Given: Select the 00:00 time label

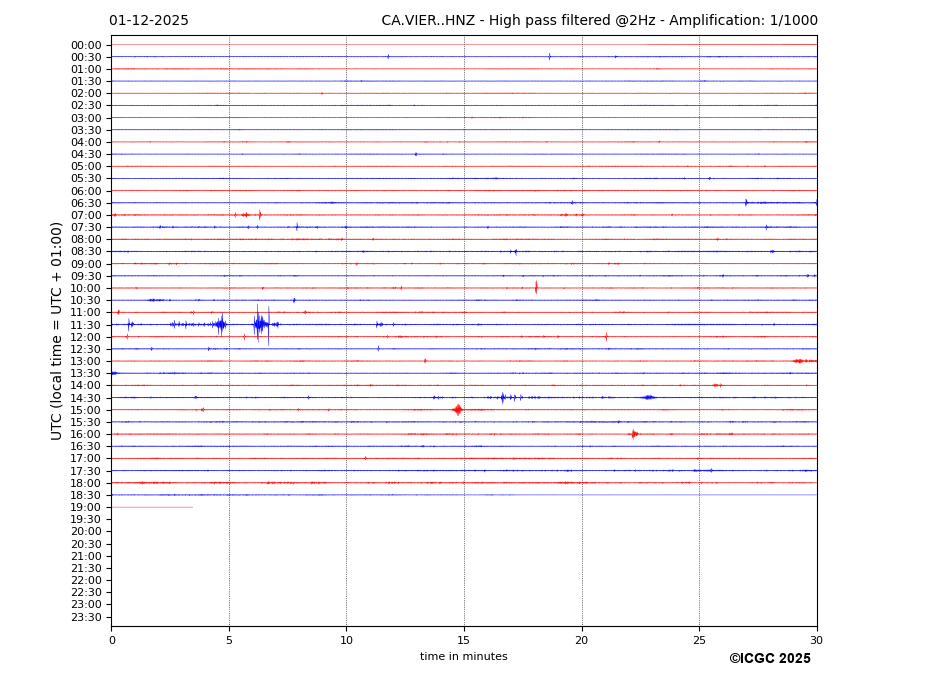Looking at the screenshot, I should click(86, 45).
